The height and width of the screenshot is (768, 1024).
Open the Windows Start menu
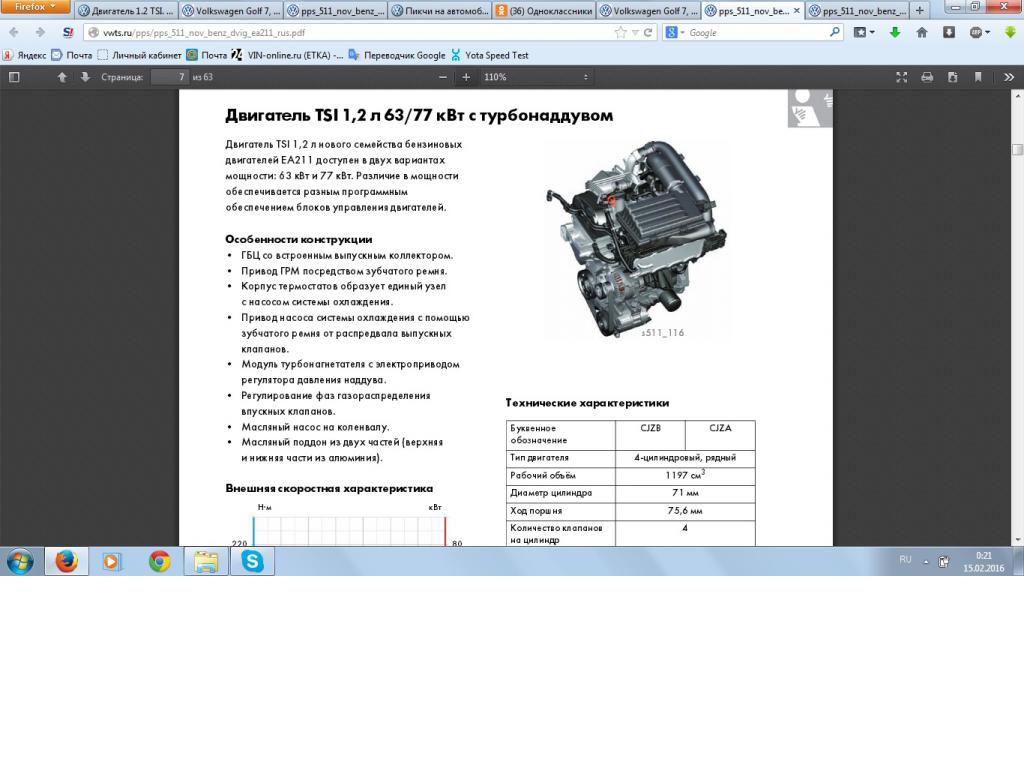click(x=20, y=562)
